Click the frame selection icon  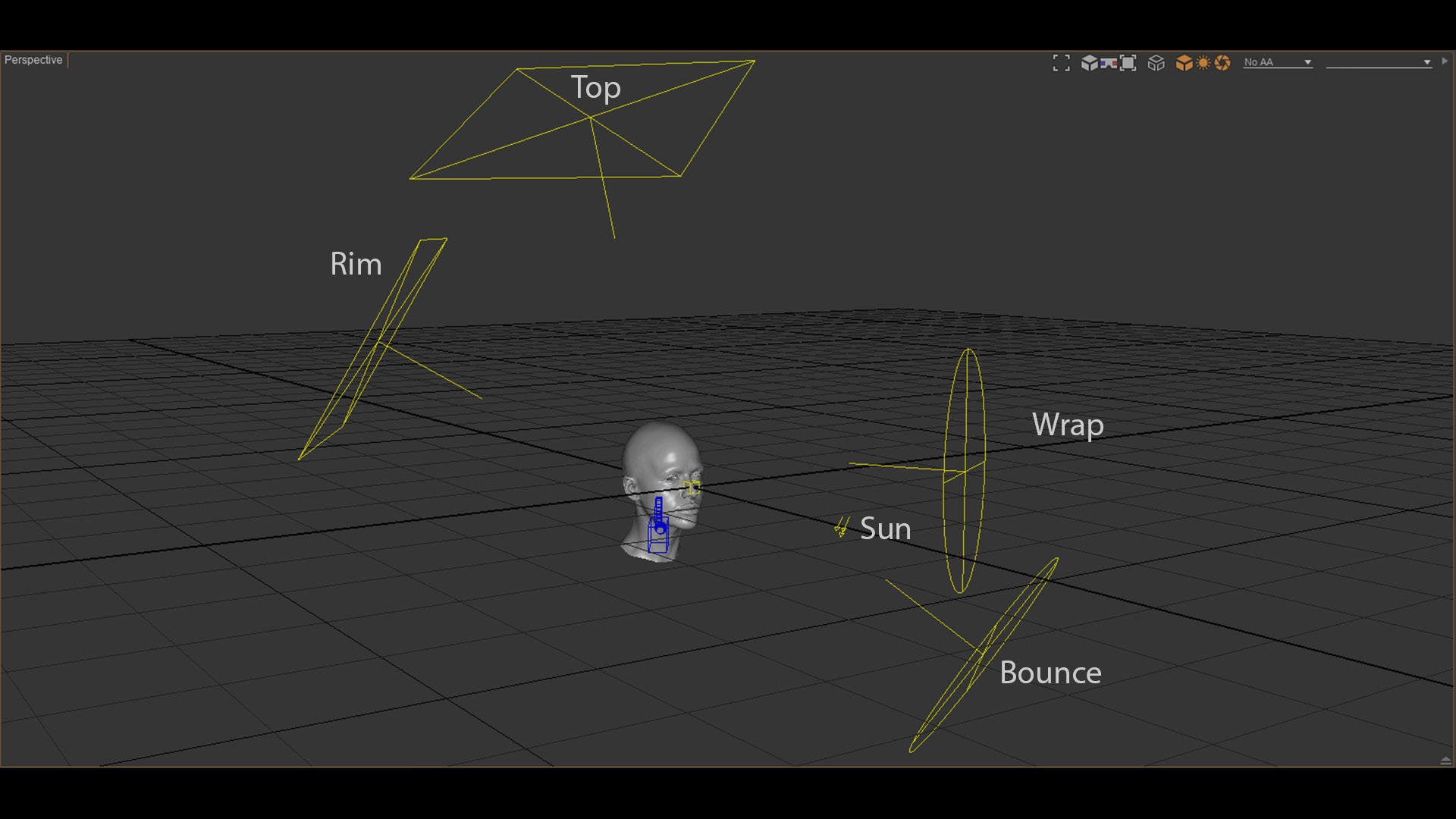[1128, 63]
